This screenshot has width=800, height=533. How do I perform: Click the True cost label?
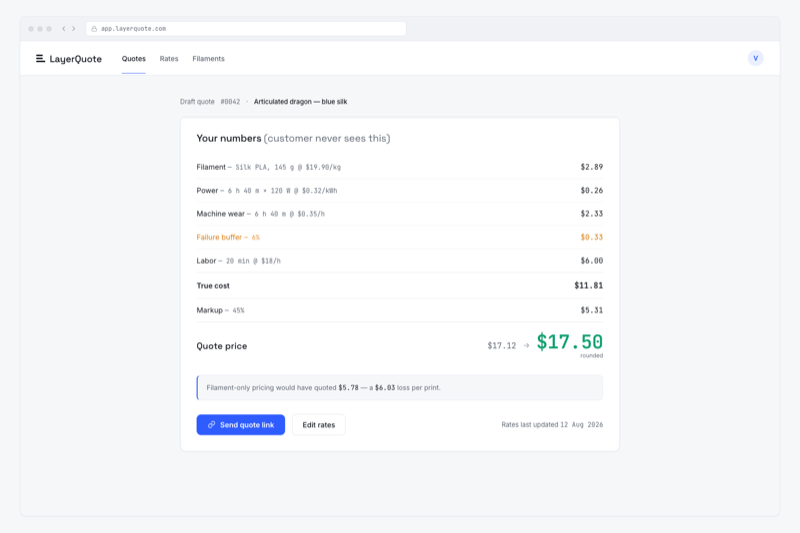pos(213,286)
